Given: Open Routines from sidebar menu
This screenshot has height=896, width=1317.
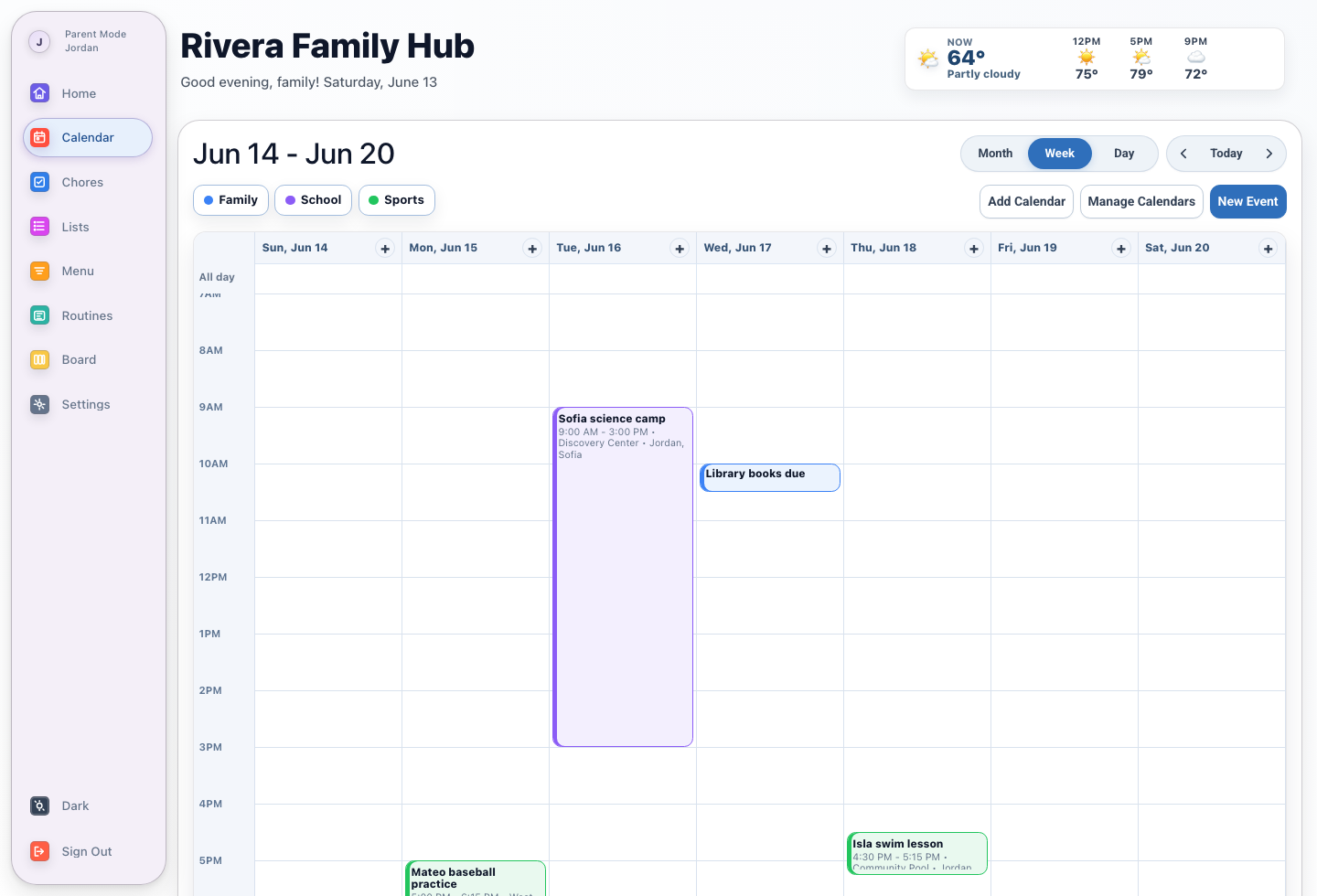Looking at the screenshot, I should [x=88, y=315].
